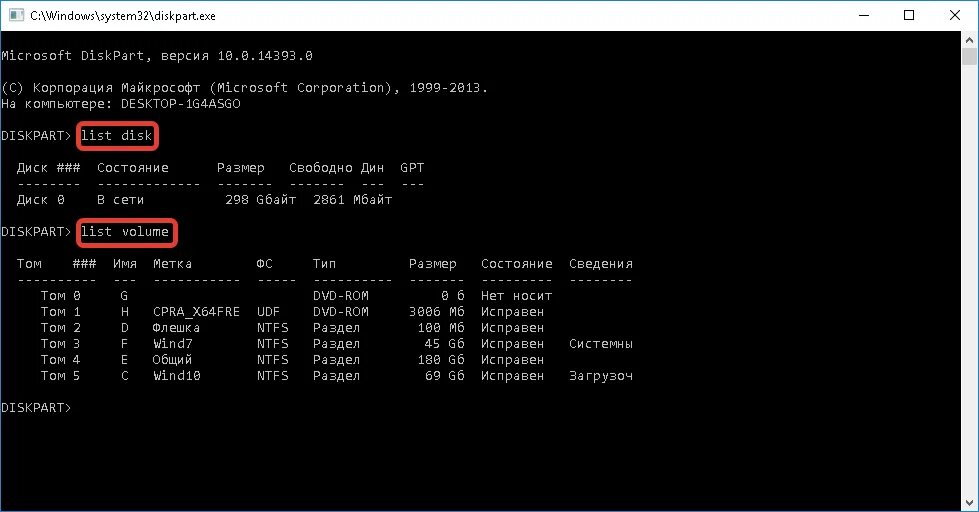The image size is (979, 512).
Task: Click the disk size '298 Gбайт'
Action: 260,200
